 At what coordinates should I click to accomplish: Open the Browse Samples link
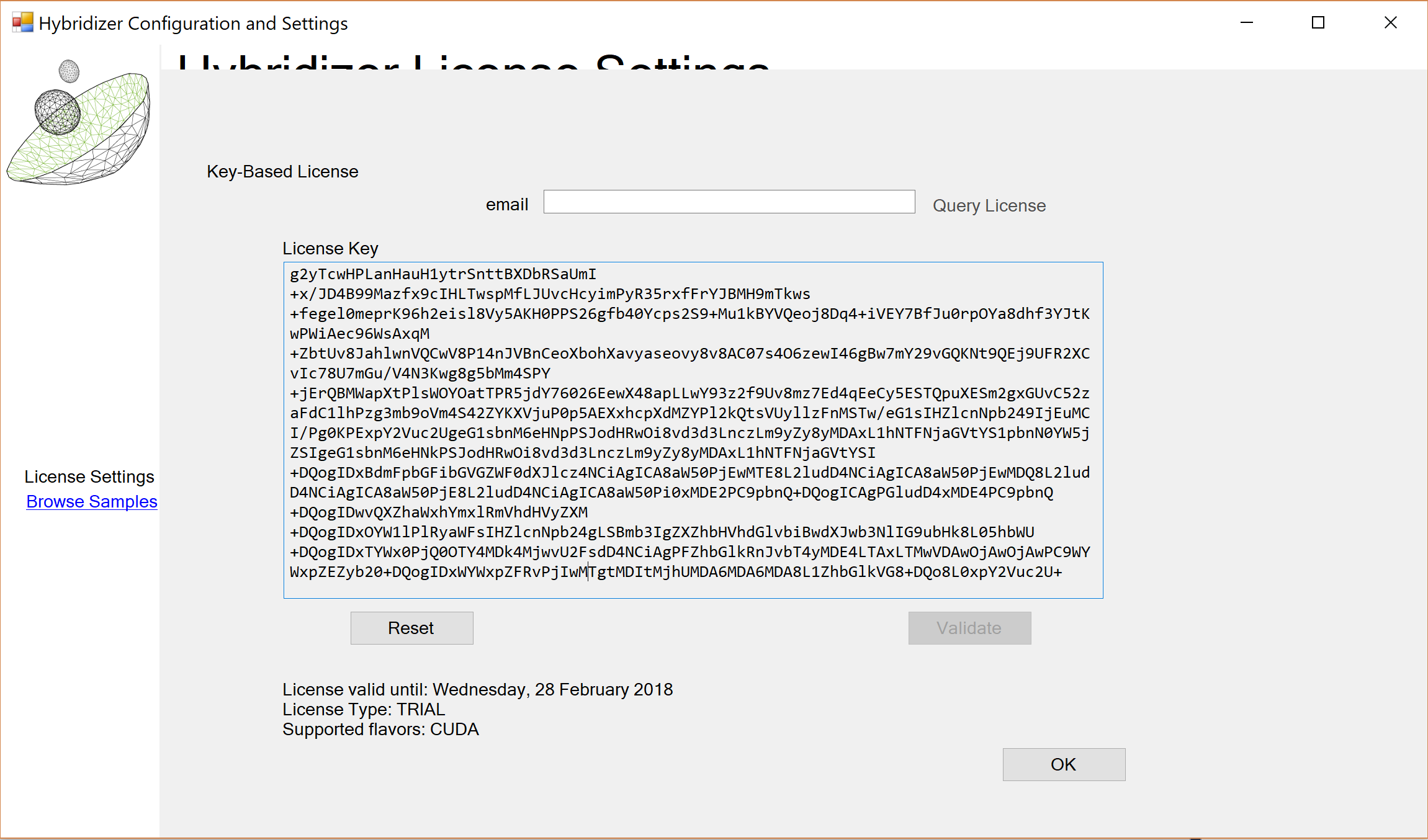[x=91, y=501]
